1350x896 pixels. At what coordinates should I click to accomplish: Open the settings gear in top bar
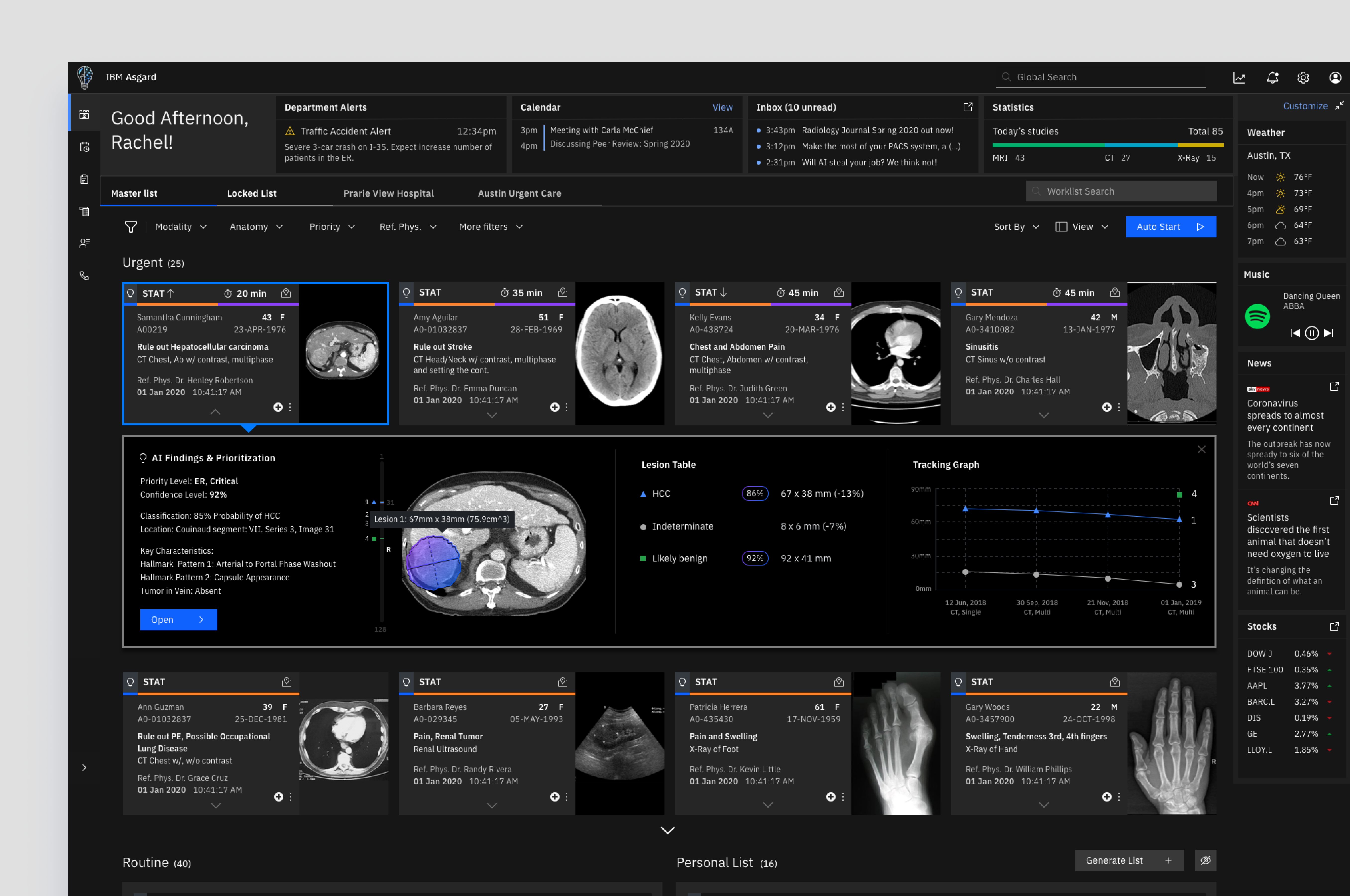pyautogui.click(x=1303, y=78)
